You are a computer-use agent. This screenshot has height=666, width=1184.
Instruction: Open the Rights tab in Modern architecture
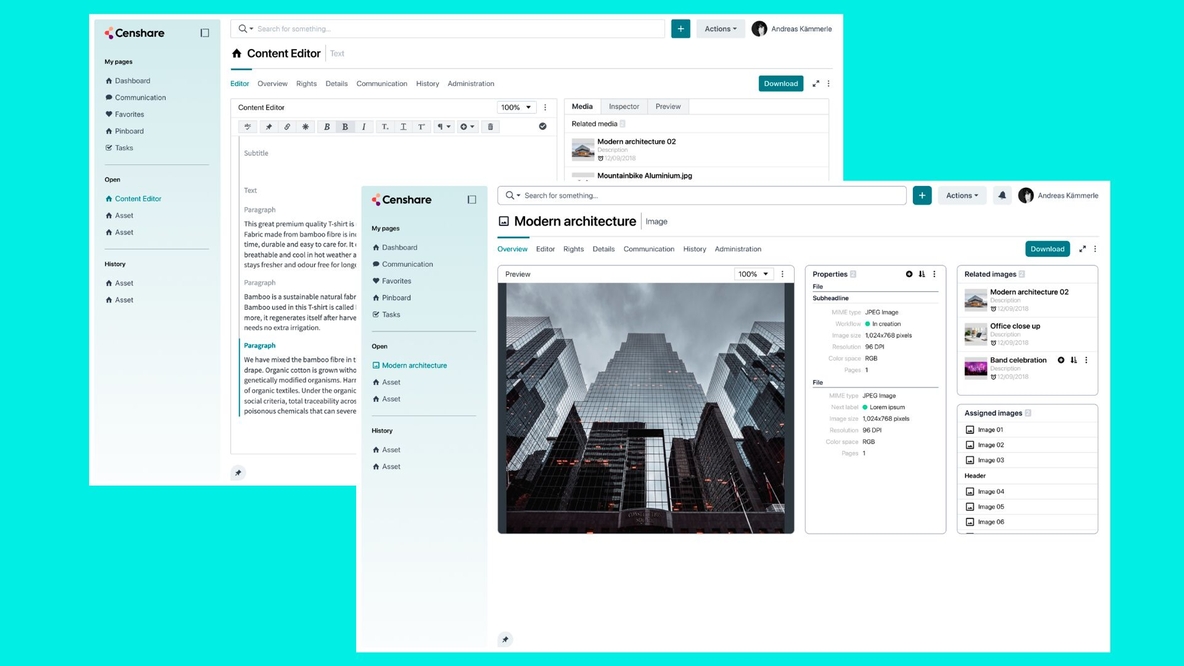(573, 249)
